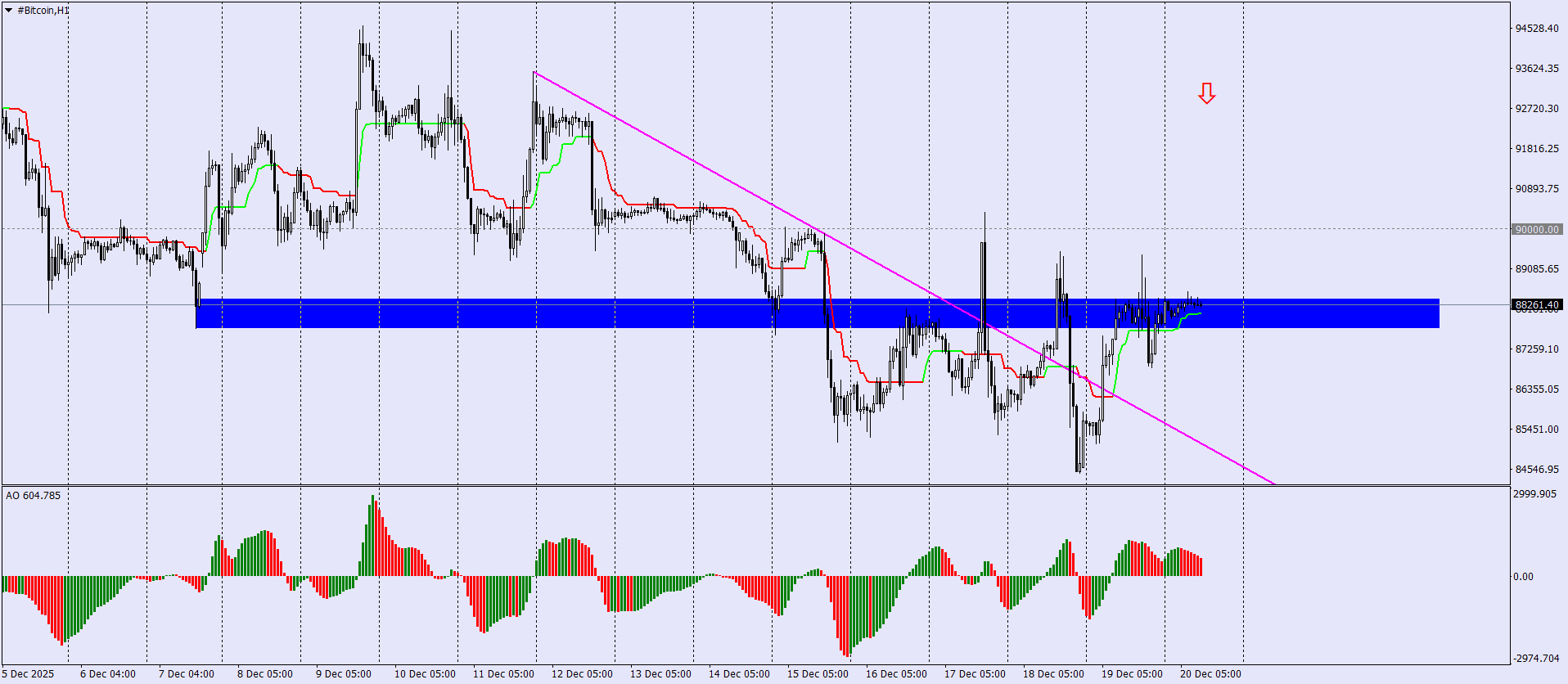Click the 9 Dec 05:00 time label
This screenshot has width=1568, height=684.
344,674
